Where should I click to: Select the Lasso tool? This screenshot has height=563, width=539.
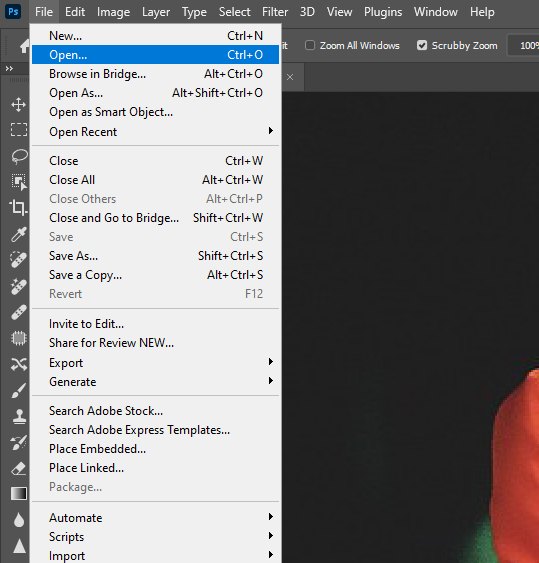tap(19, 156)
